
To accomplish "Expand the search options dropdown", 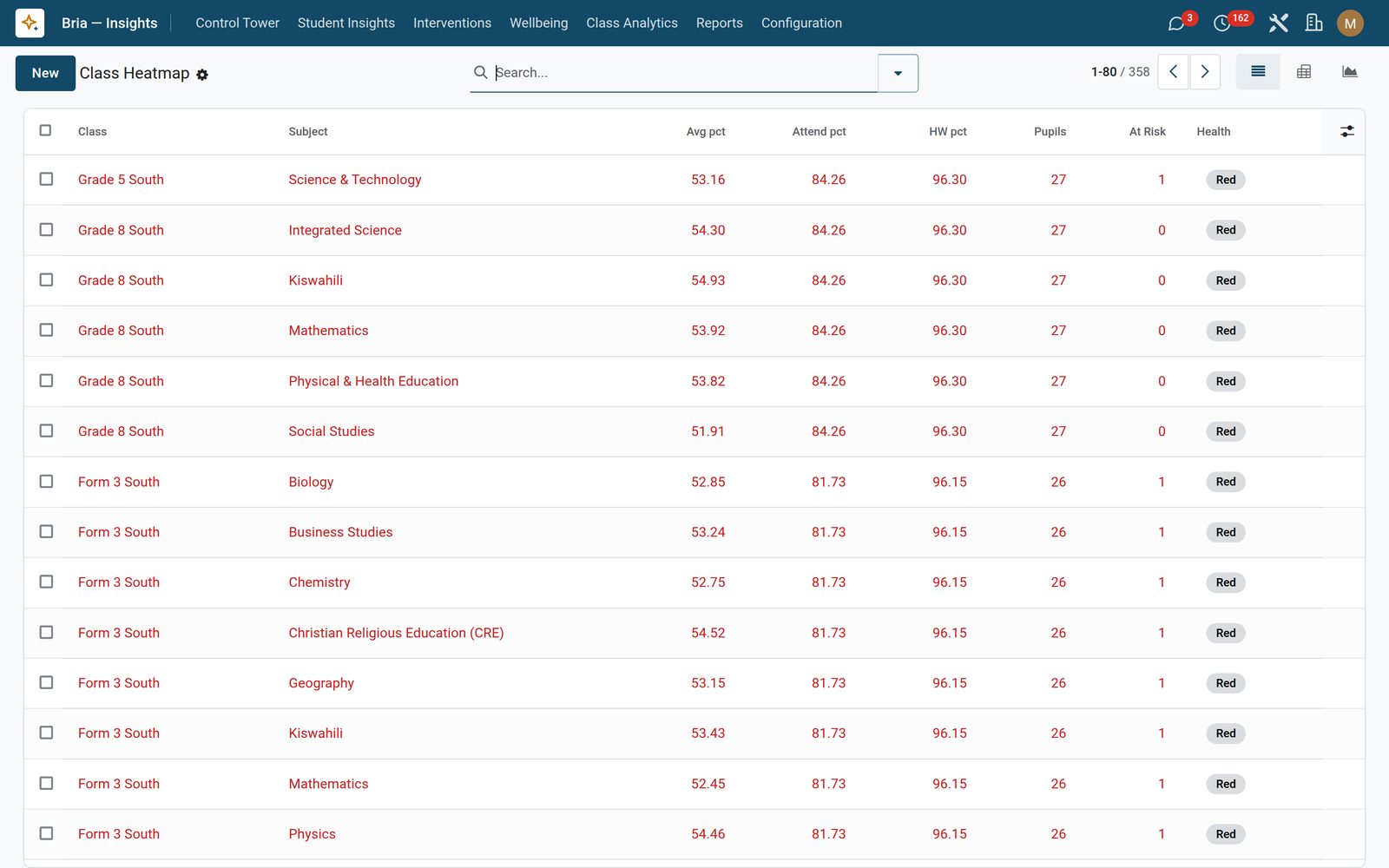I will (898, 73).
